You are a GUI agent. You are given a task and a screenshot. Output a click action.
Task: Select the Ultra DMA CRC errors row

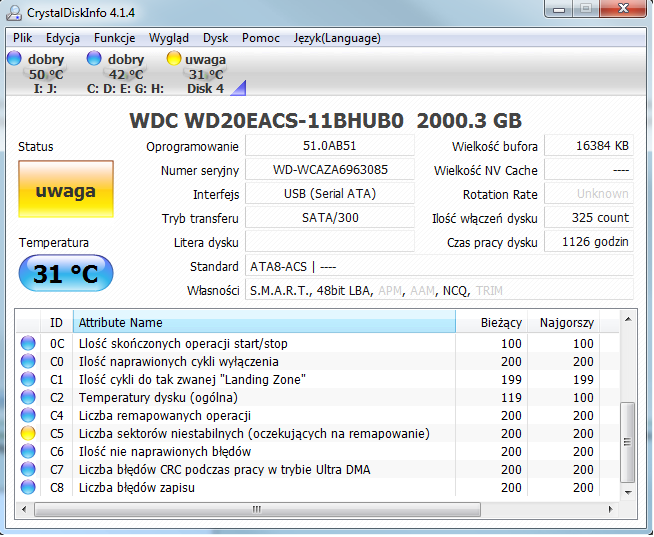[317, 469]
